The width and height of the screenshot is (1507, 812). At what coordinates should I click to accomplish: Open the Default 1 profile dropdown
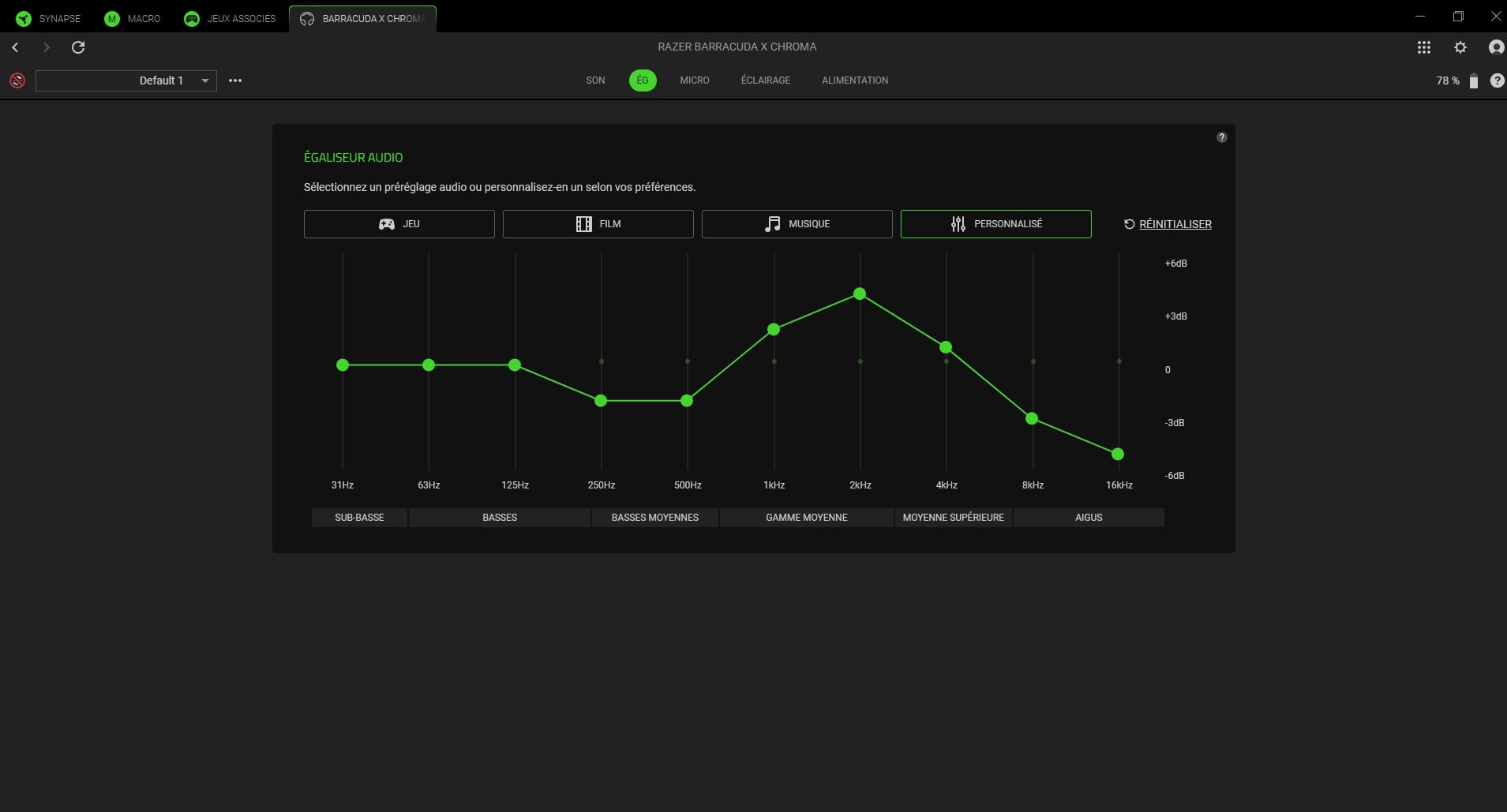pos(126,80)
